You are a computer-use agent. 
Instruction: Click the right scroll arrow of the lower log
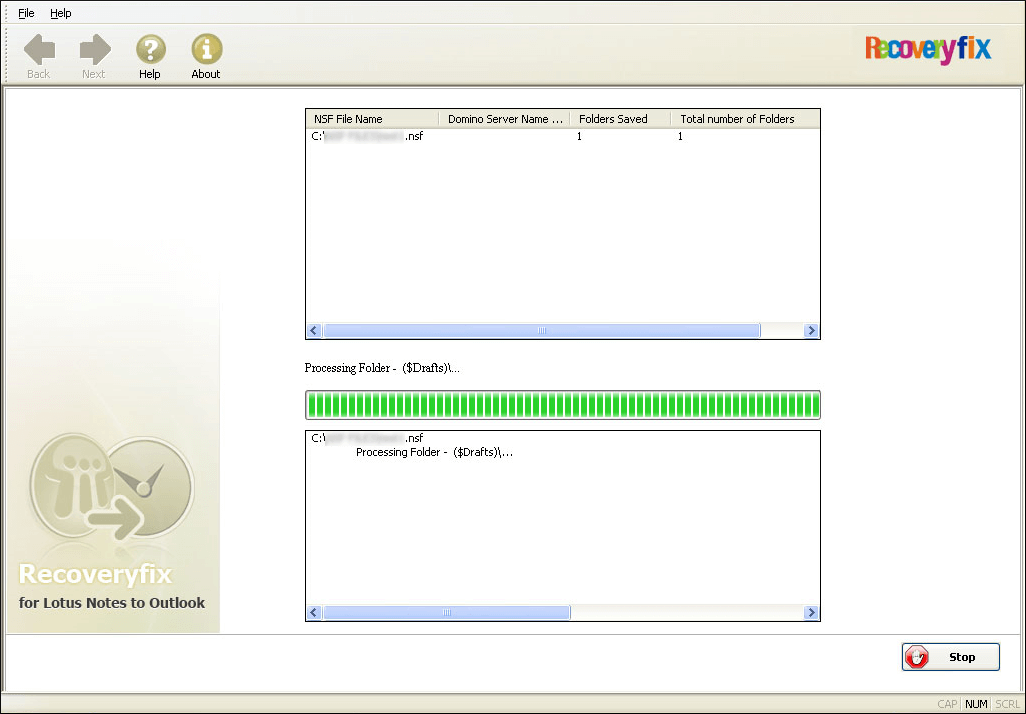coord(811,613)
